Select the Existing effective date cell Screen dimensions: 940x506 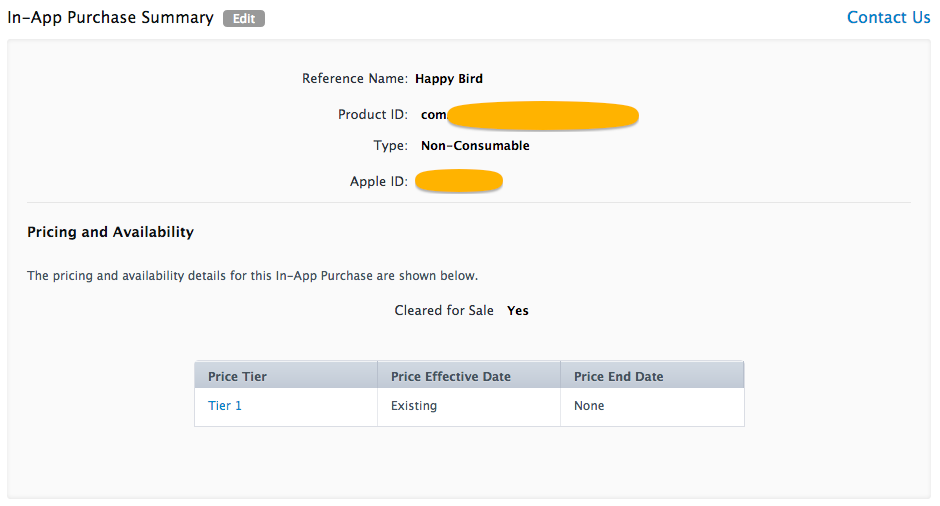click(414, 406)
